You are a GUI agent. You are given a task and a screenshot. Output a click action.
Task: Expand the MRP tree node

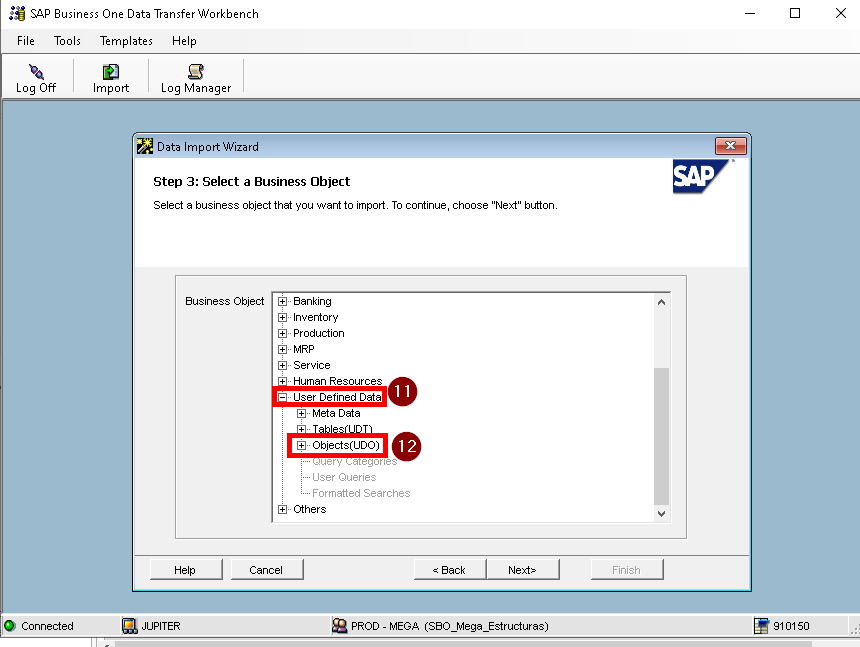pyautogui.click(x=282, y=349)
